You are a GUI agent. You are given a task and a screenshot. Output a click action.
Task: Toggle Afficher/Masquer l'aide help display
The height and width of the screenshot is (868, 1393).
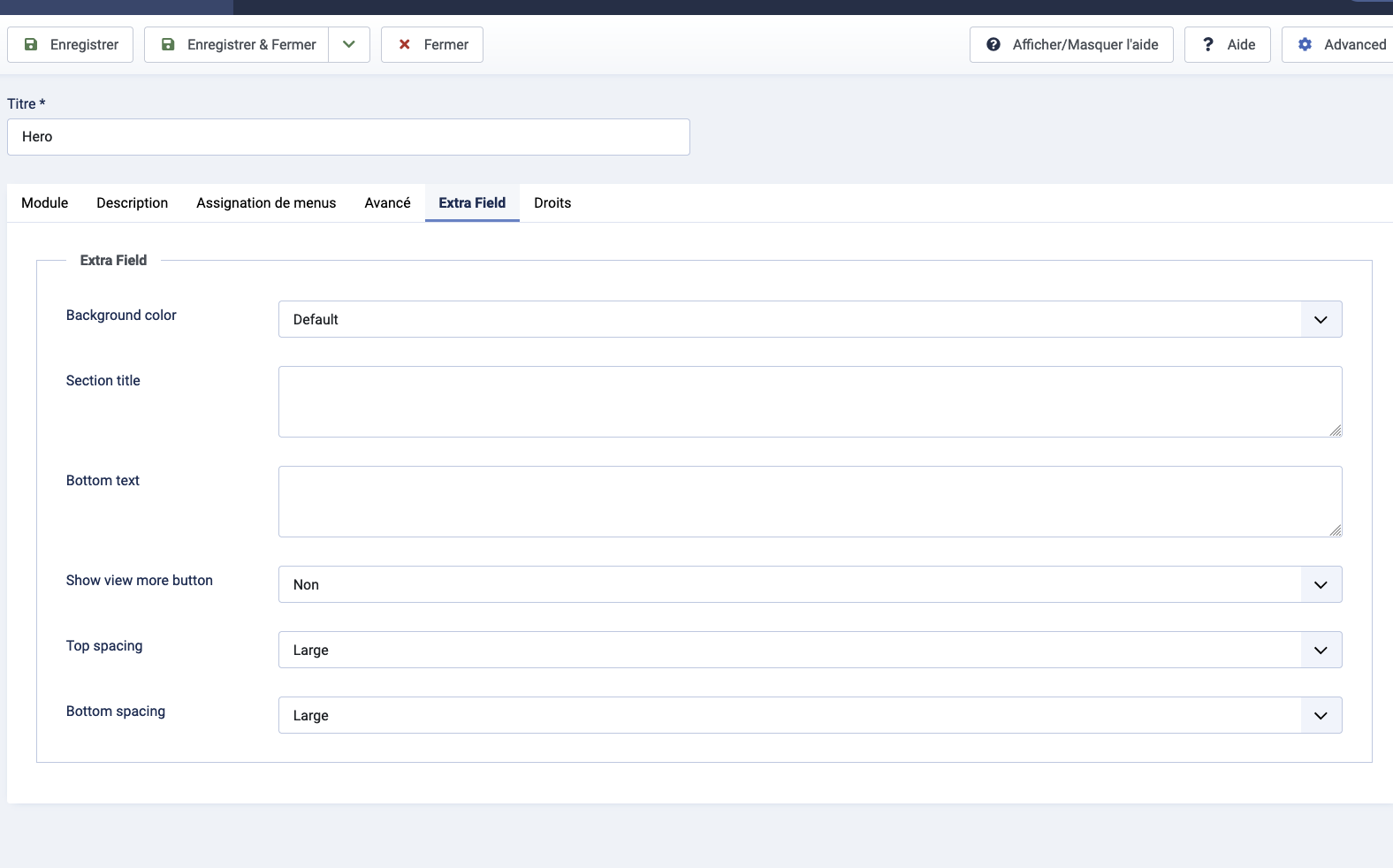[x=1071, y=45]
